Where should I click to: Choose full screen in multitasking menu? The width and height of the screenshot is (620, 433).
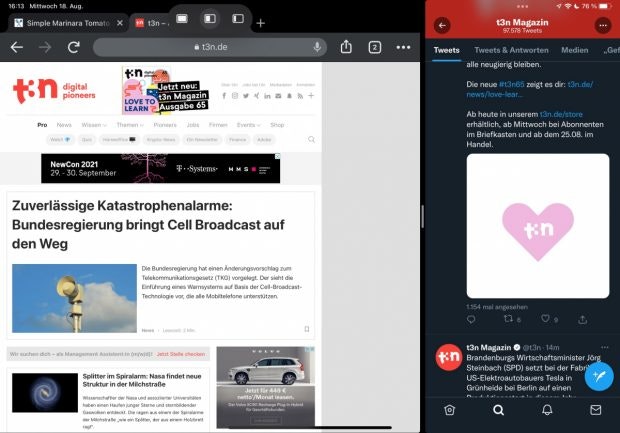click(182, 19)
